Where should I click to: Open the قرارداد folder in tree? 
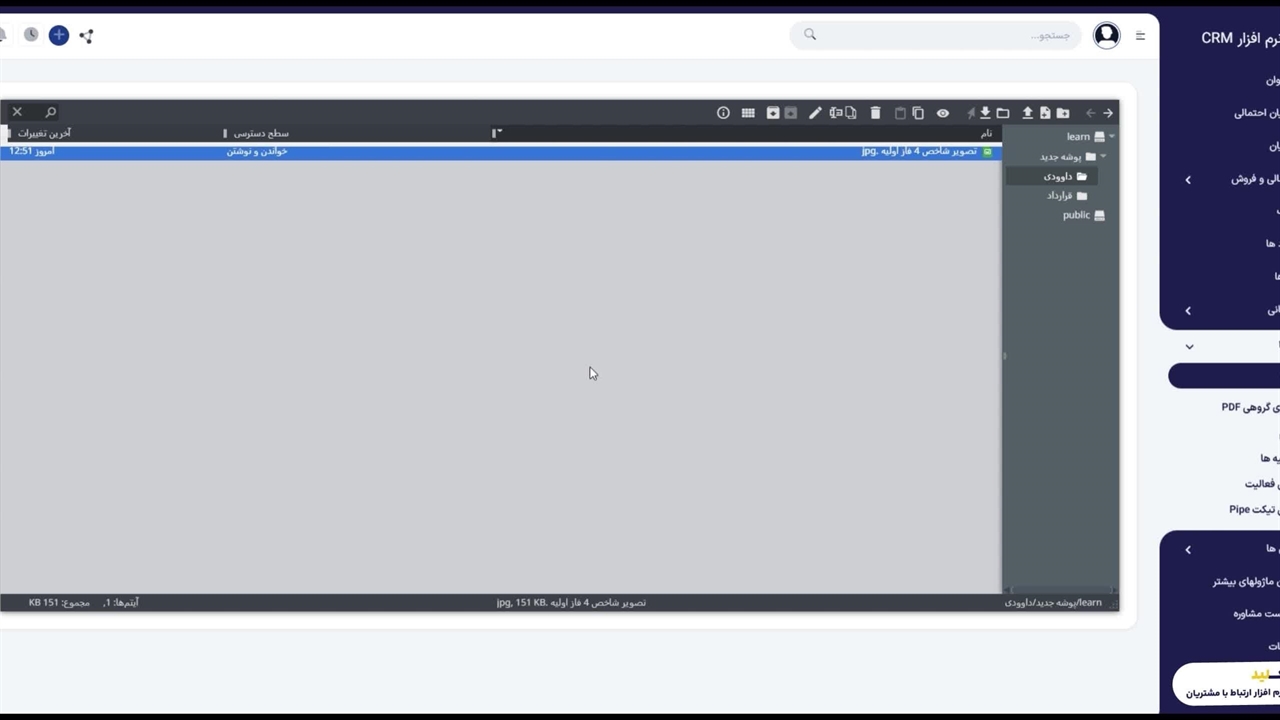click(1060, 196)
